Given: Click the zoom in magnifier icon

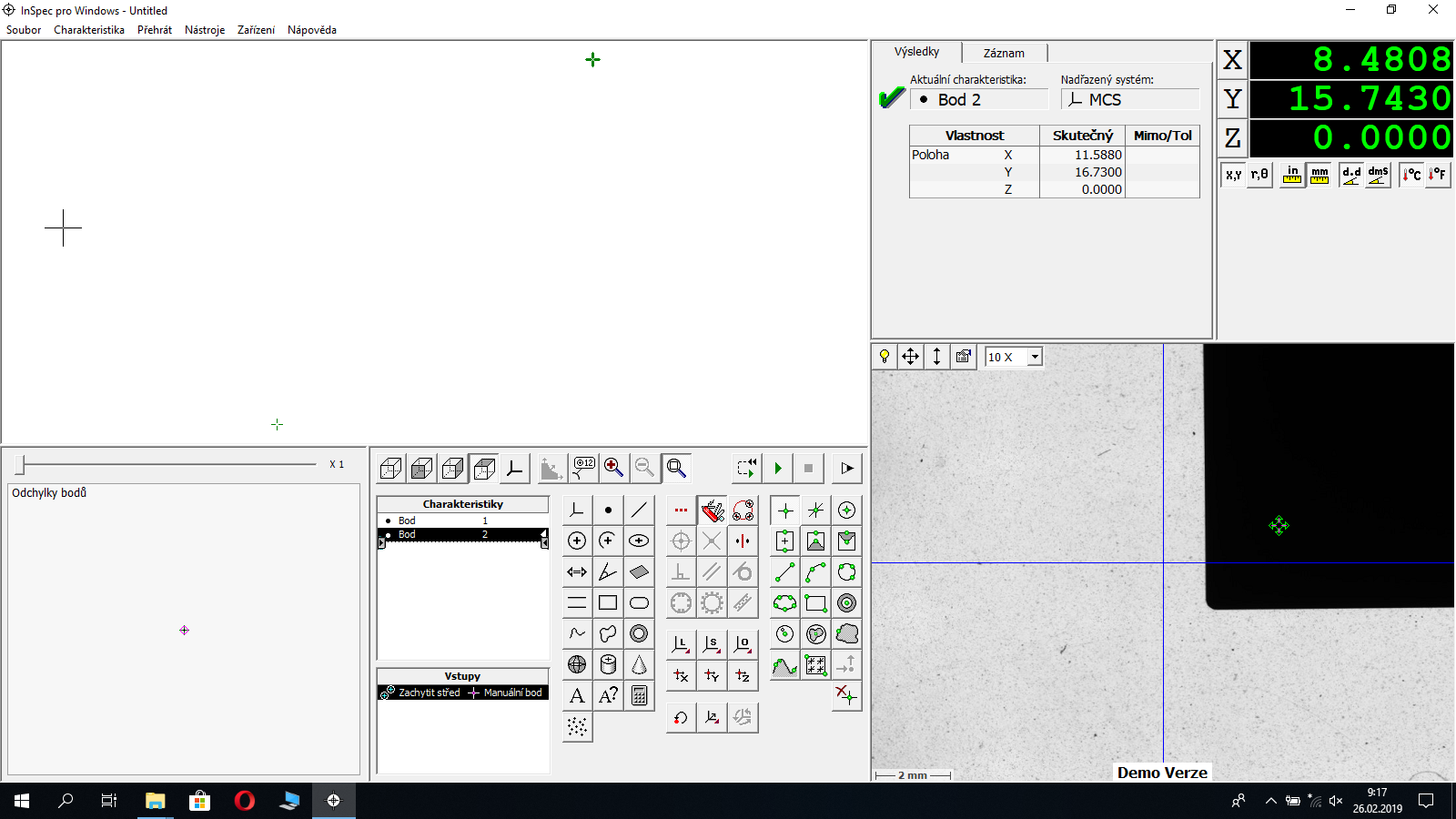Looking at the screenshot, I should pyautogui.click(x=613, y=468).
